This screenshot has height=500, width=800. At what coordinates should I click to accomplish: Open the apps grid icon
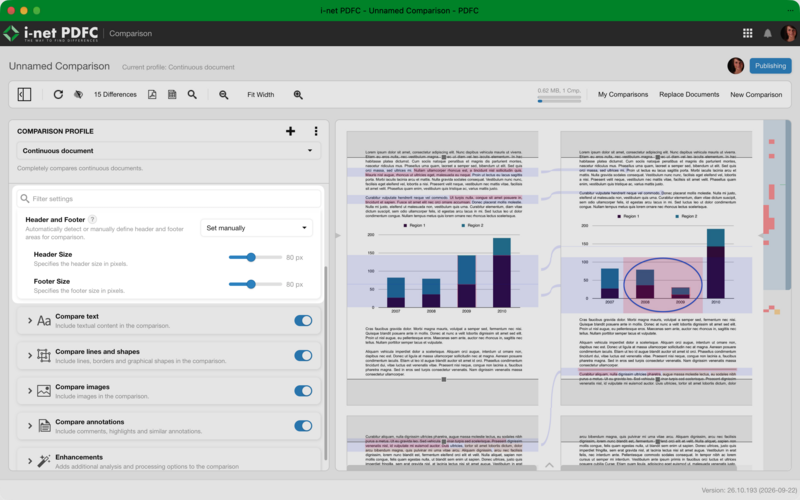tap(747, 33)
